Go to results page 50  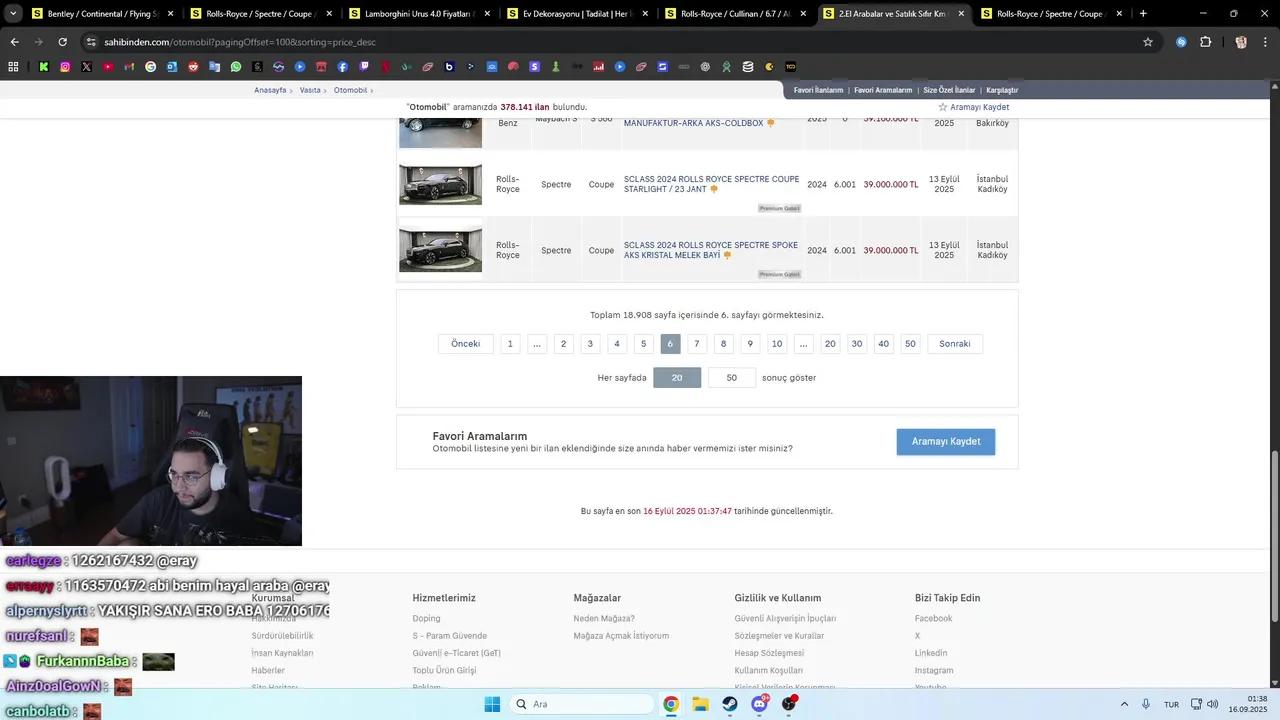[910, 344]
